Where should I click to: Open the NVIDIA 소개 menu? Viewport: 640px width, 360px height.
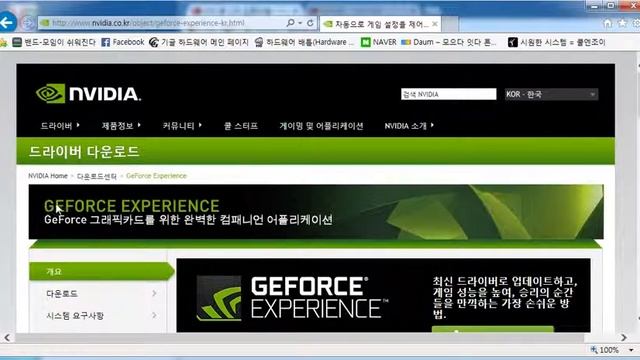tap(409, 126)
